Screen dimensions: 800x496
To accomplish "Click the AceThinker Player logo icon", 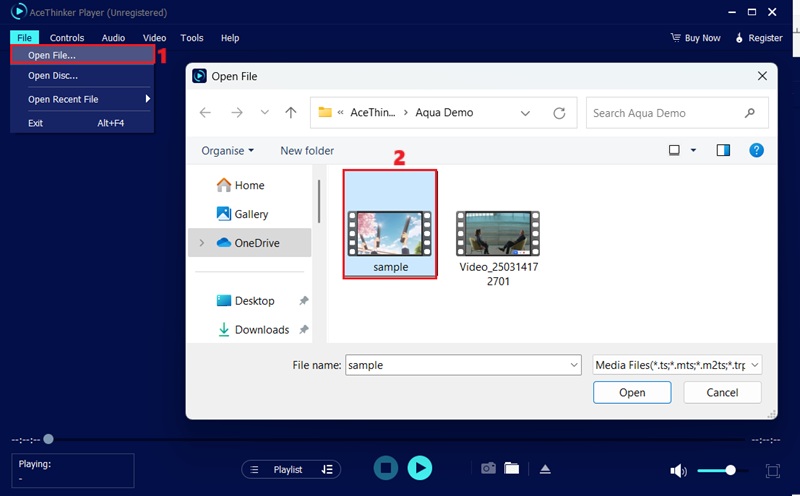I will (x=18, y=11).
